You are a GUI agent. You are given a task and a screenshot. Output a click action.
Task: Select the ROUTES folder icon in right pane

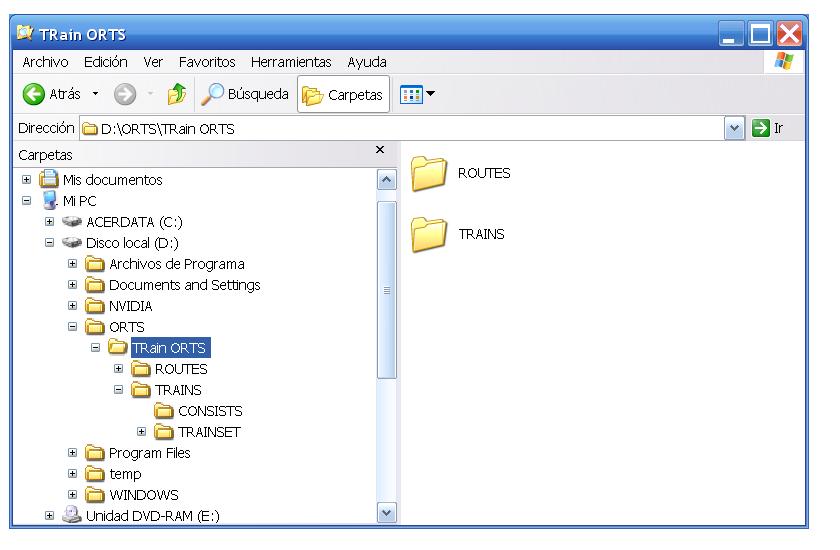tap(428, 173)
